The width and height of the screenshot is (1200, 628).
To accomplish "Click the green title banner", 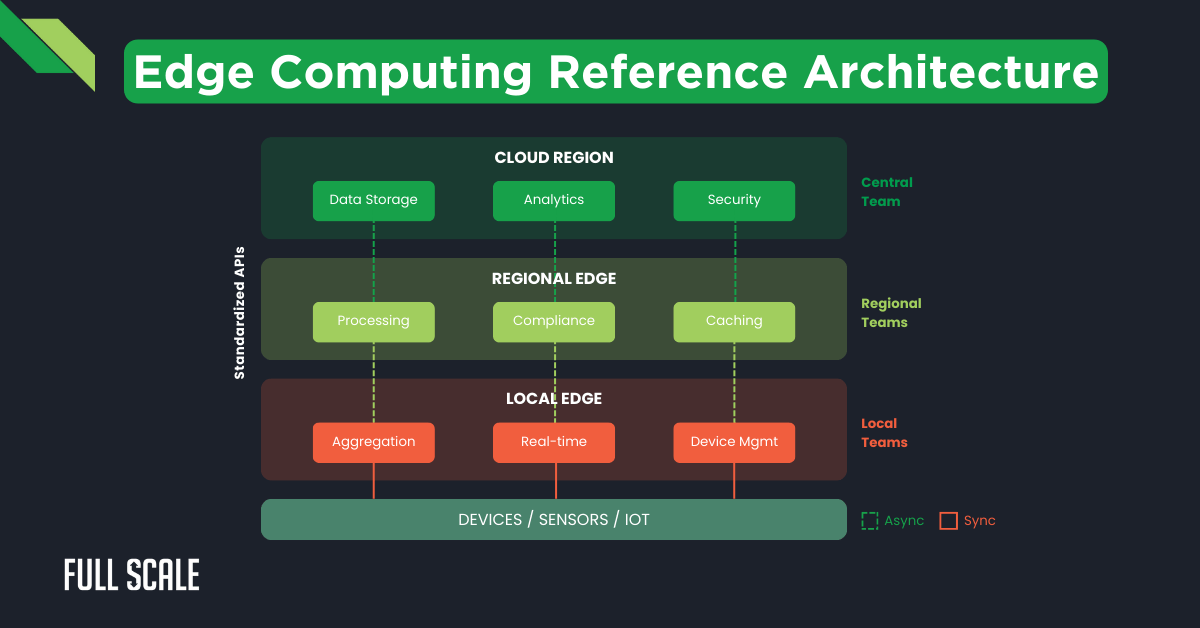I will (615, 71).
